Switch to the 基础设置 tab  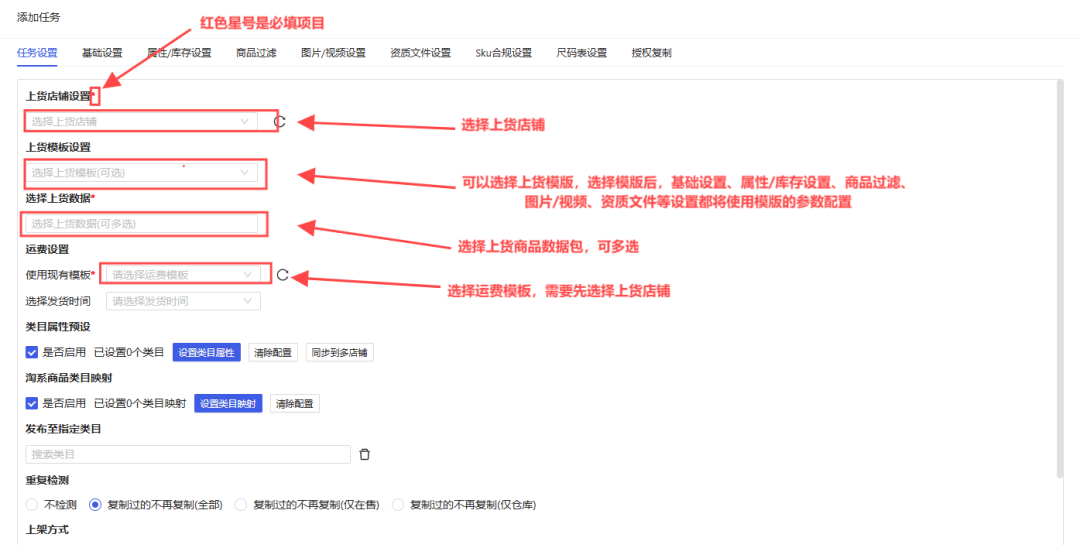[x=102, y=53]
